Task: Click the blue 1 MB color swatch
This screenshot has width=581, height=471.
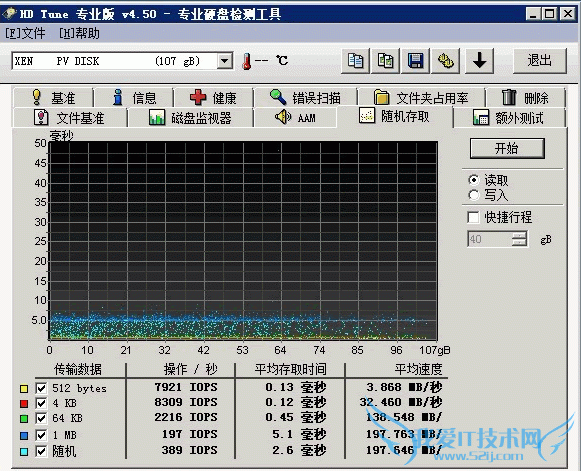Action: click(x=24, y=435)
